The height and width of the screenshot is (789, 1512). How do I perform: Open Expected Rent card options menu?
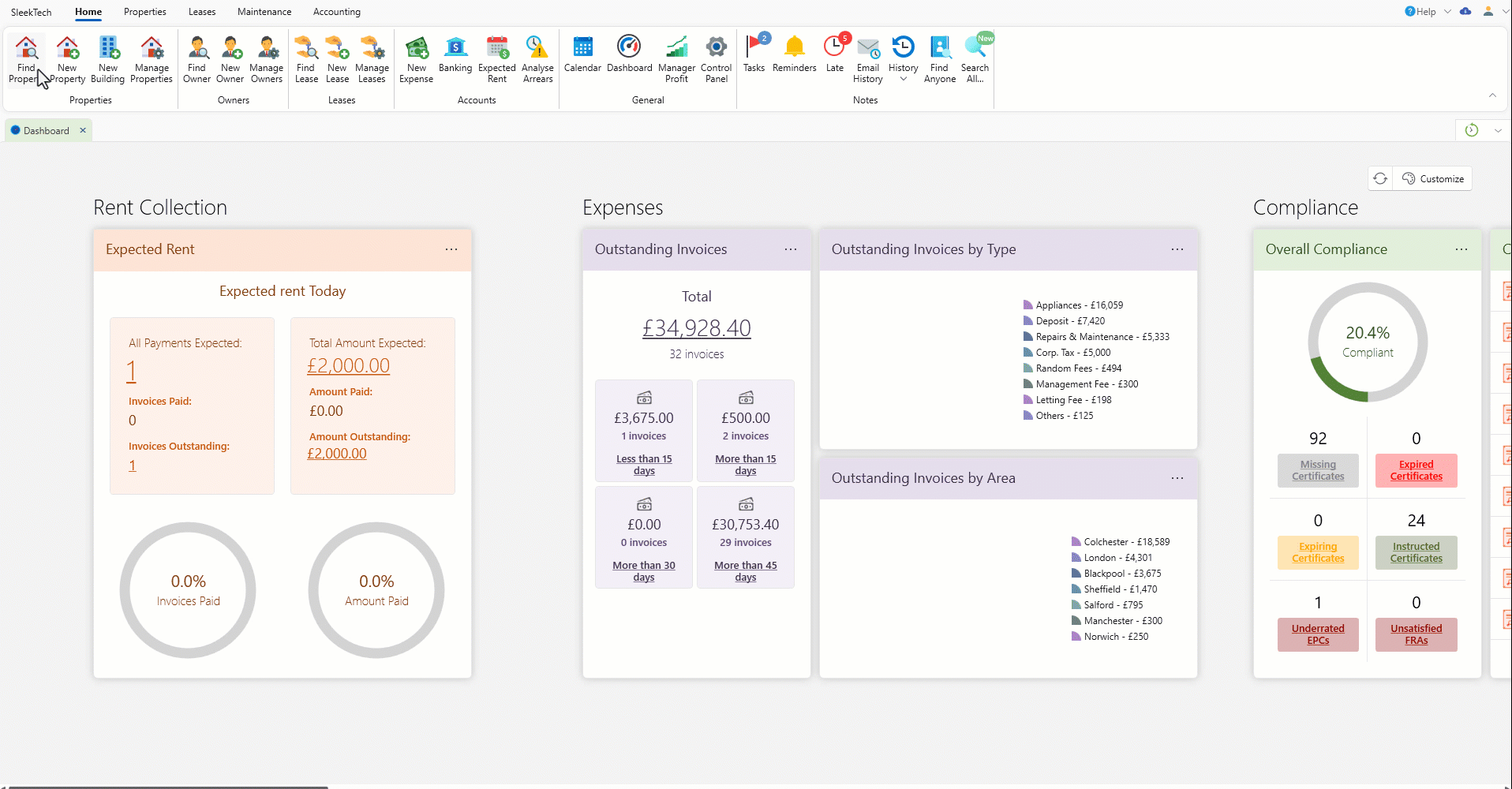451,249
